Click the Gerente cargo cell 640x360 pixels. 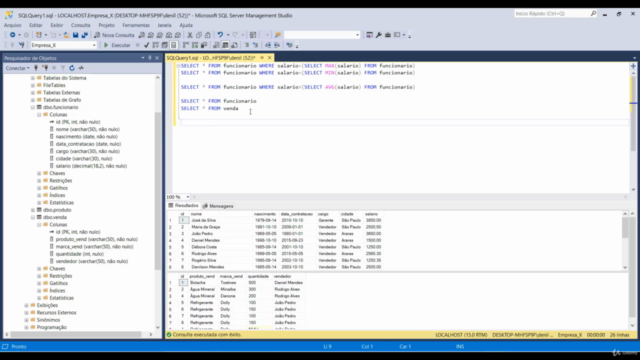326,220
